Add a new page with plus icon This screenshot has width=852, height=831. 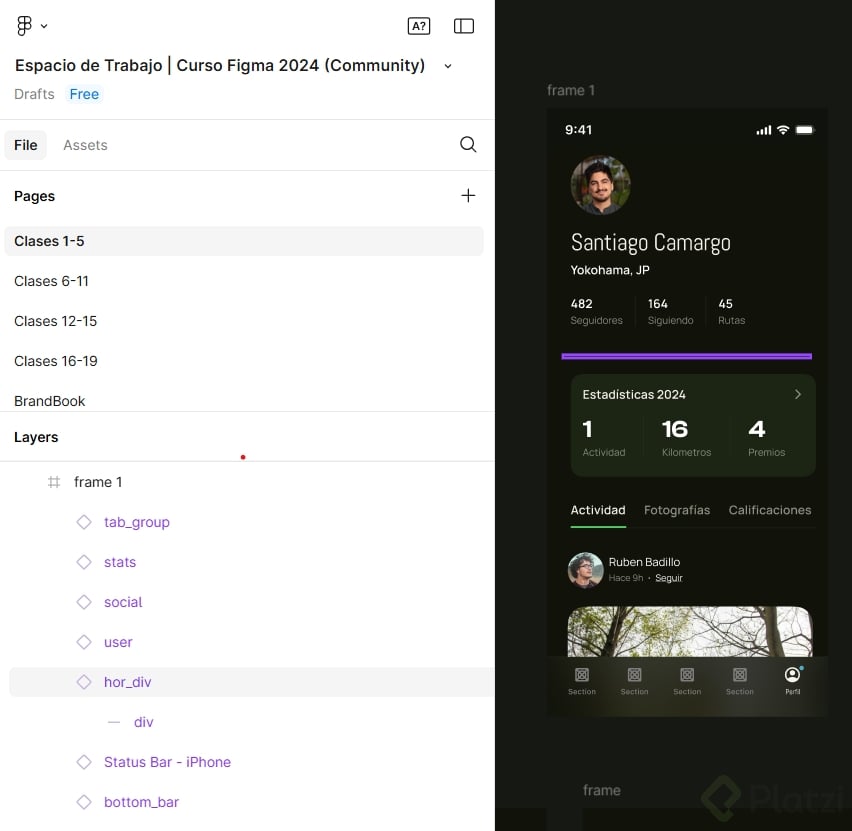click(468, 196)
